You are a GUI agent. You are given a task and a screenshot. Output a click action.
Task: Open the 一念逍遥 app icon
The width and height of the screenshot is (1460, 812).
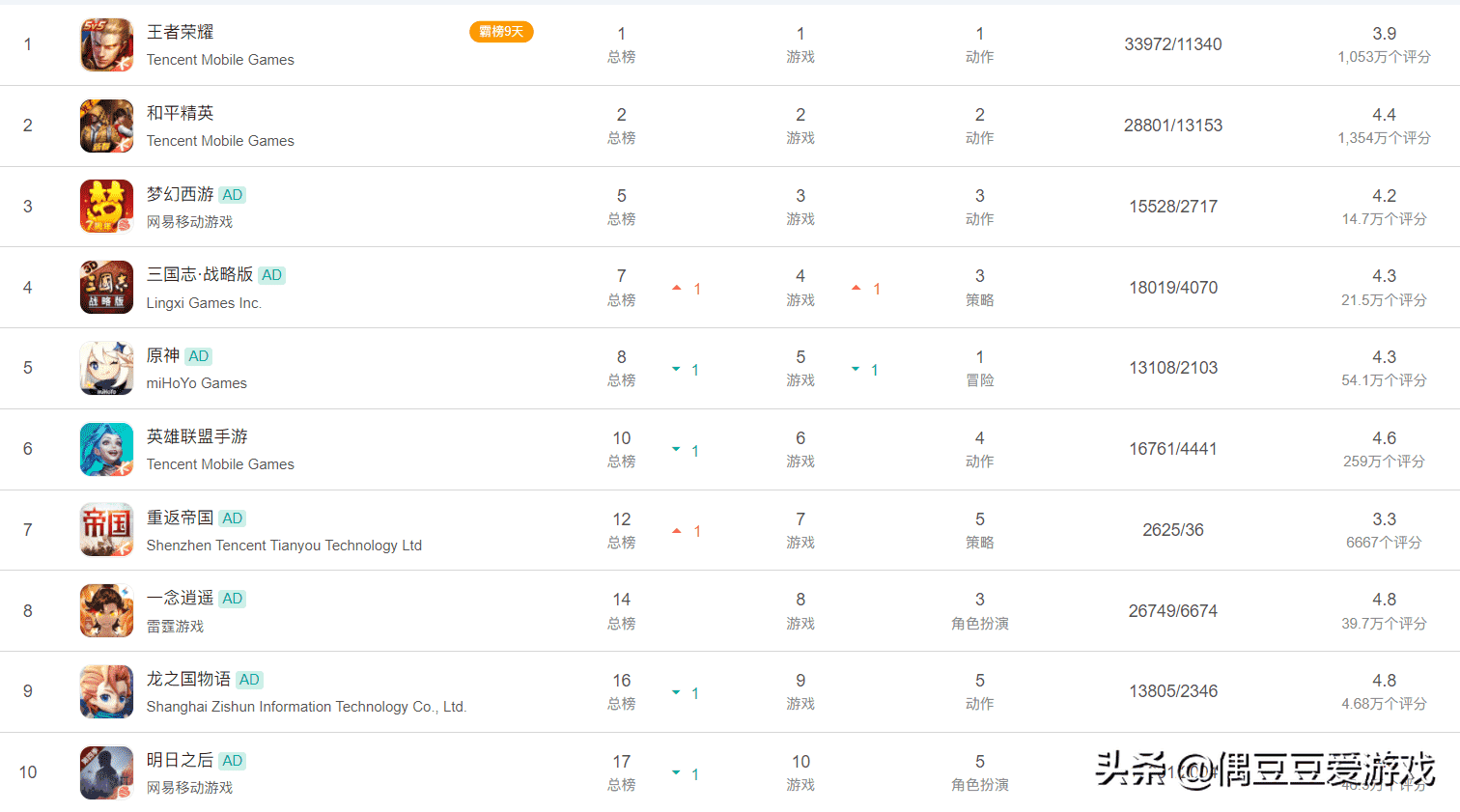click(106, 610)
